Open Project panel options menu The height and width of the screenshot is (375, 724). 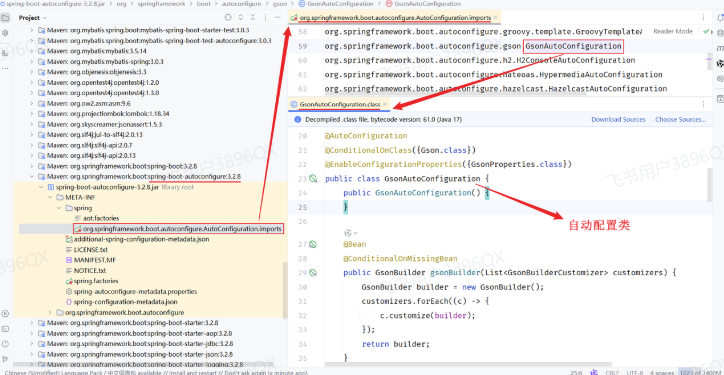click(x=265, y=18)
